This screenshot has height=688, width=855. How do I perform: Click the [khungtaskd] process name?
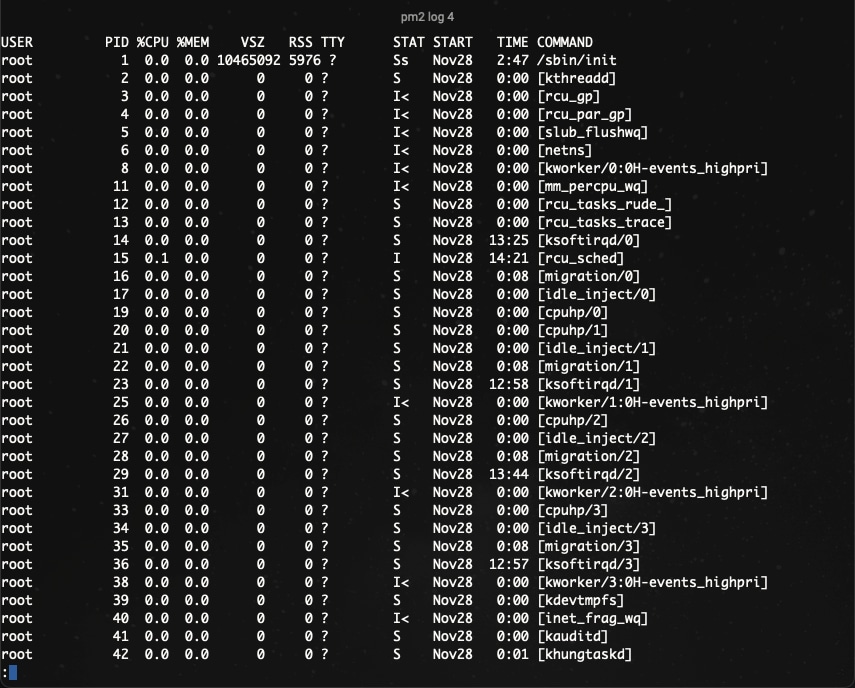click(585, 654)
